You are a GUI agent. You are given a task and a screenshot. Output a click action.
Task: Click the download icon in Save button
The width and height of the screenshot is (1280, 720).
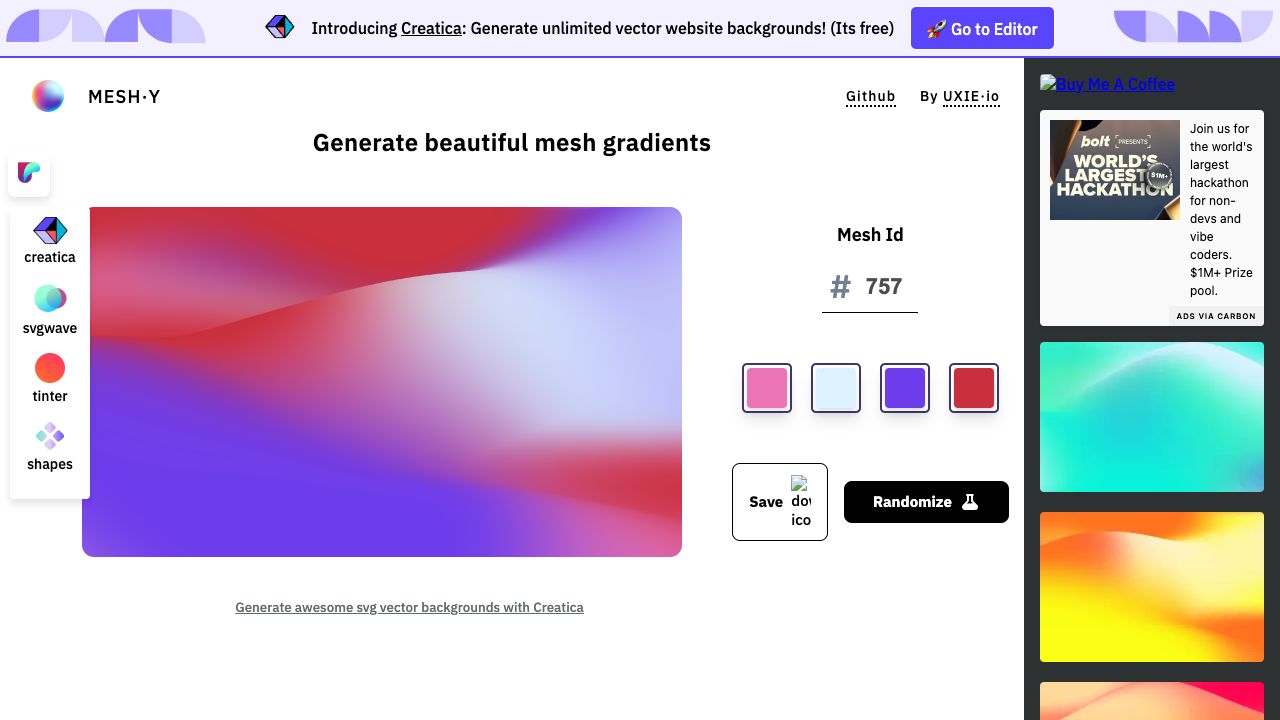point(801,502)
